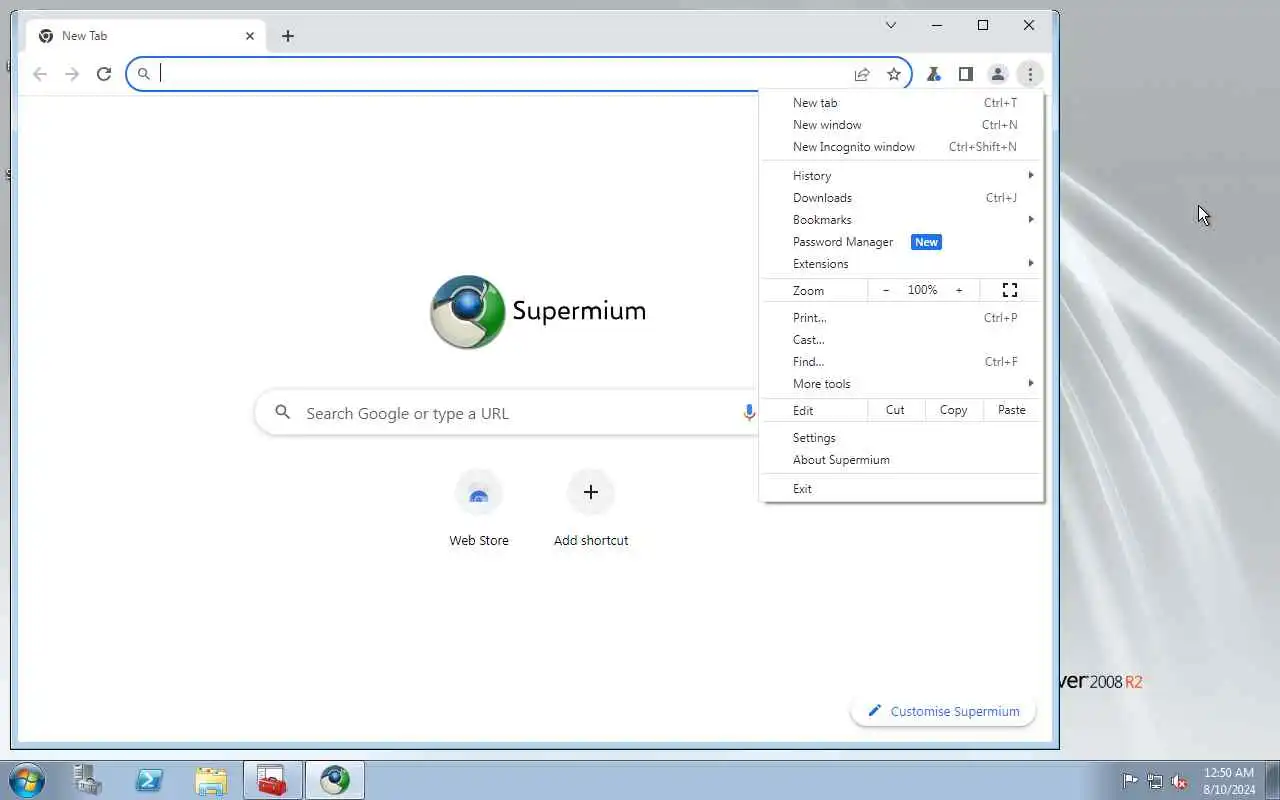Open Downloads from the menu
The height and width of the screenshot is (800, 1280).
[902, 198]
